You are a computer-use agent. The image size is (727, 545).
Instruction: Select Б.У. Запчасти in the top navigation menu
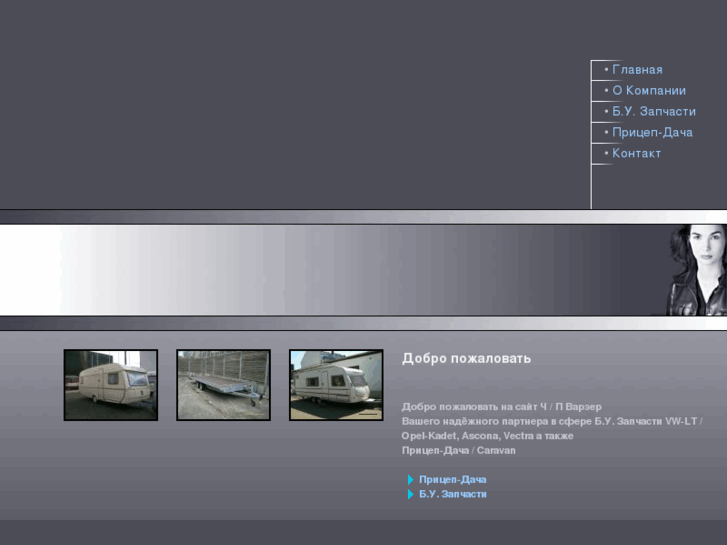(653, 112)
